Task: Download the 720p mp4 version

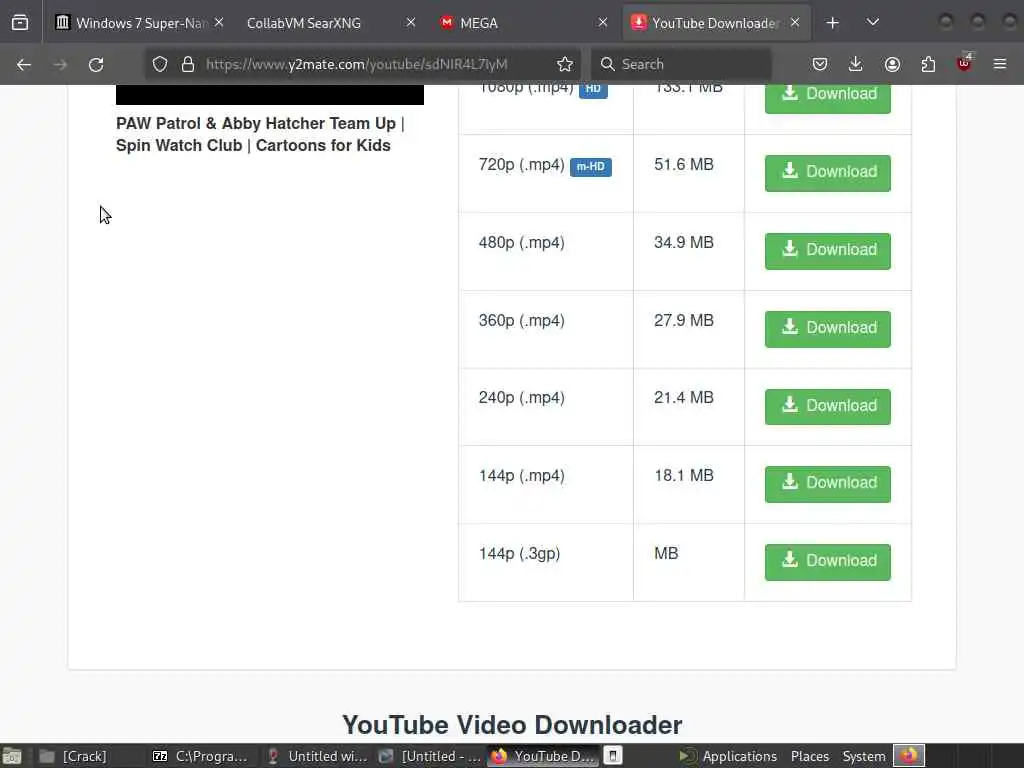Action: [x=827, y=172]
